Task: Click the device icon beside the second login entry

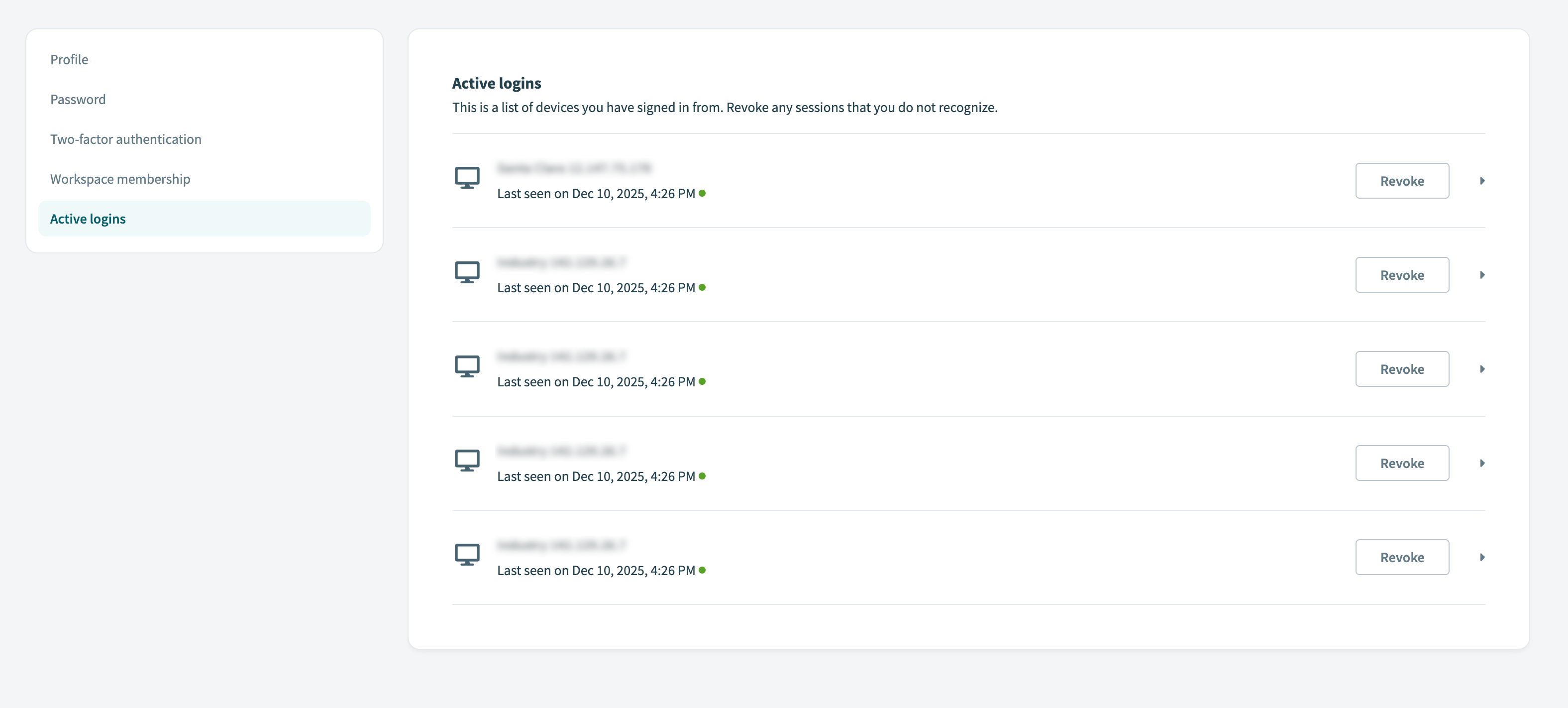Action: coord(467,272)
